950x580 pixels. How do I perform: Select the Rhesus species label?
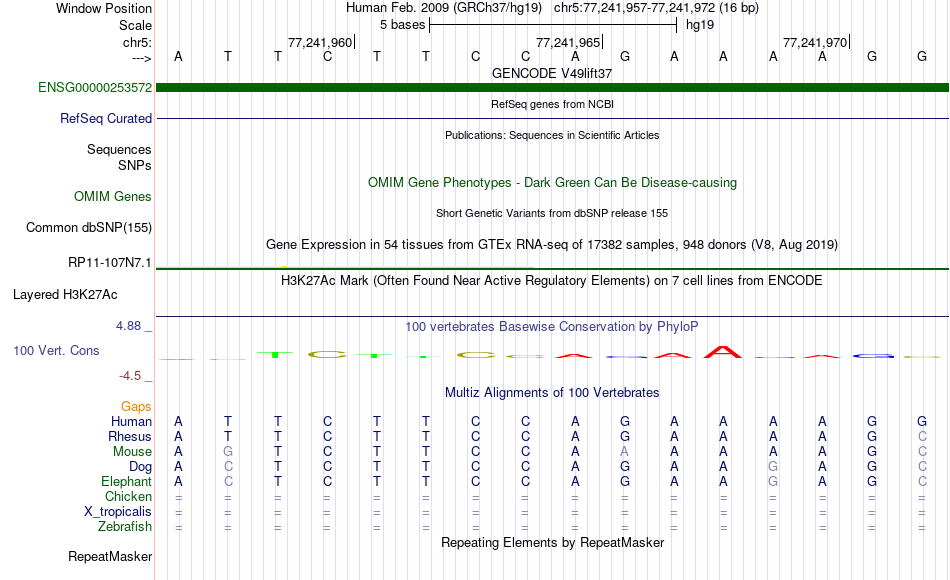(130, 436)
